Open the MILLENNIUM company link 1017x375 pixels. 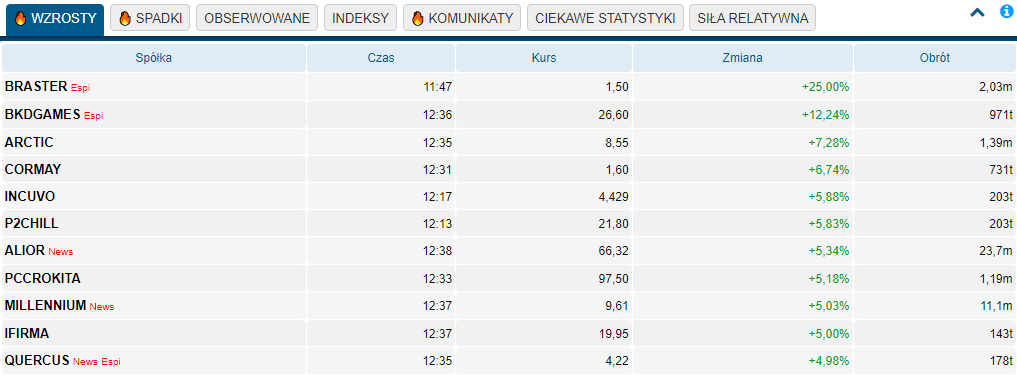point(45,306)
